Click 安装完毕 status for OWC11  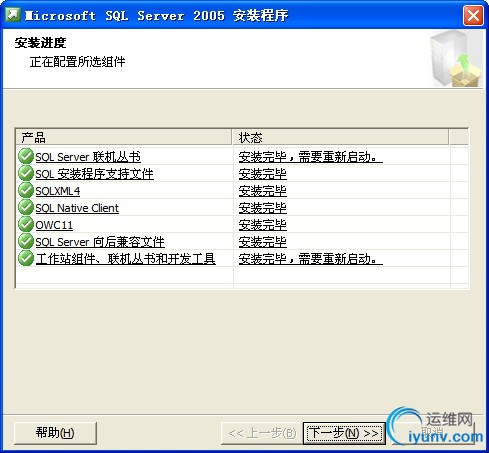pyautogui.click(x=263, y=225)
